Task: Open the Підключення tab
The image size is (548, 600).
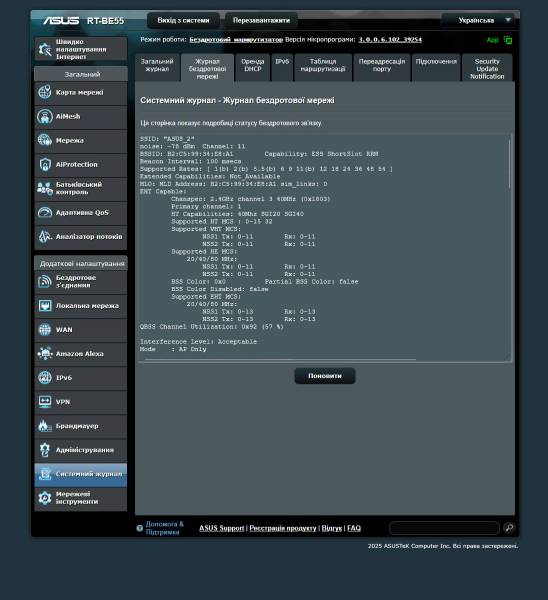Action: pos(436,67)
